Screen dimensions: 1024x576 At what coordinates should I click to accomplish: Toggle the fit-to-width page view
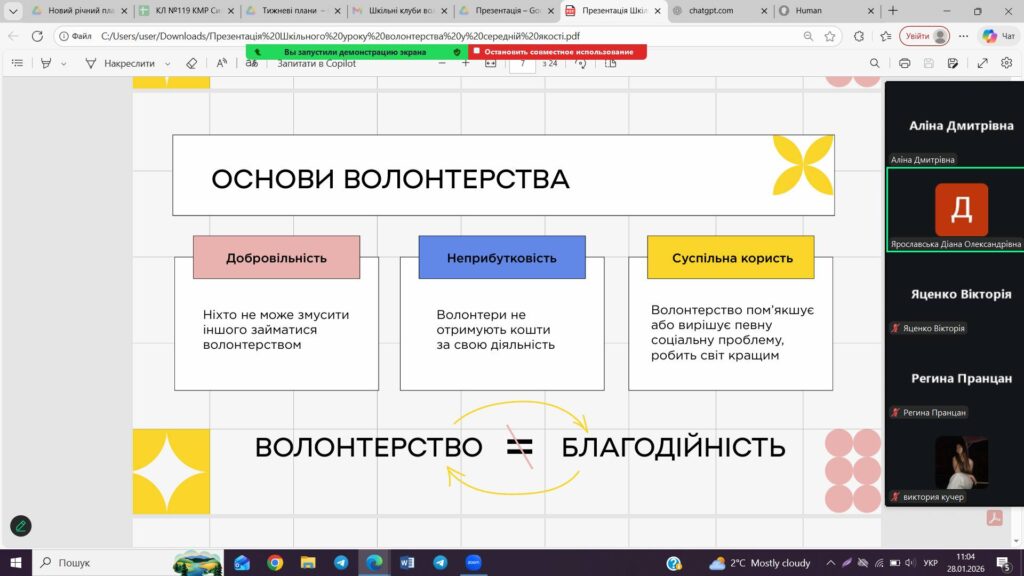[490, 63]
